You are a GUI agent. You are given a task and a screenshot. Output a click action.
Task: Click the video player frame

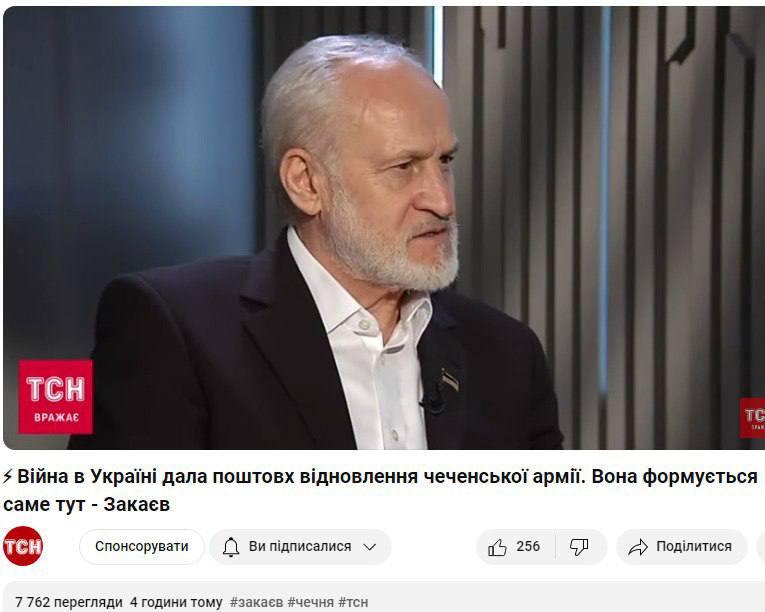(x=384, y=228)
